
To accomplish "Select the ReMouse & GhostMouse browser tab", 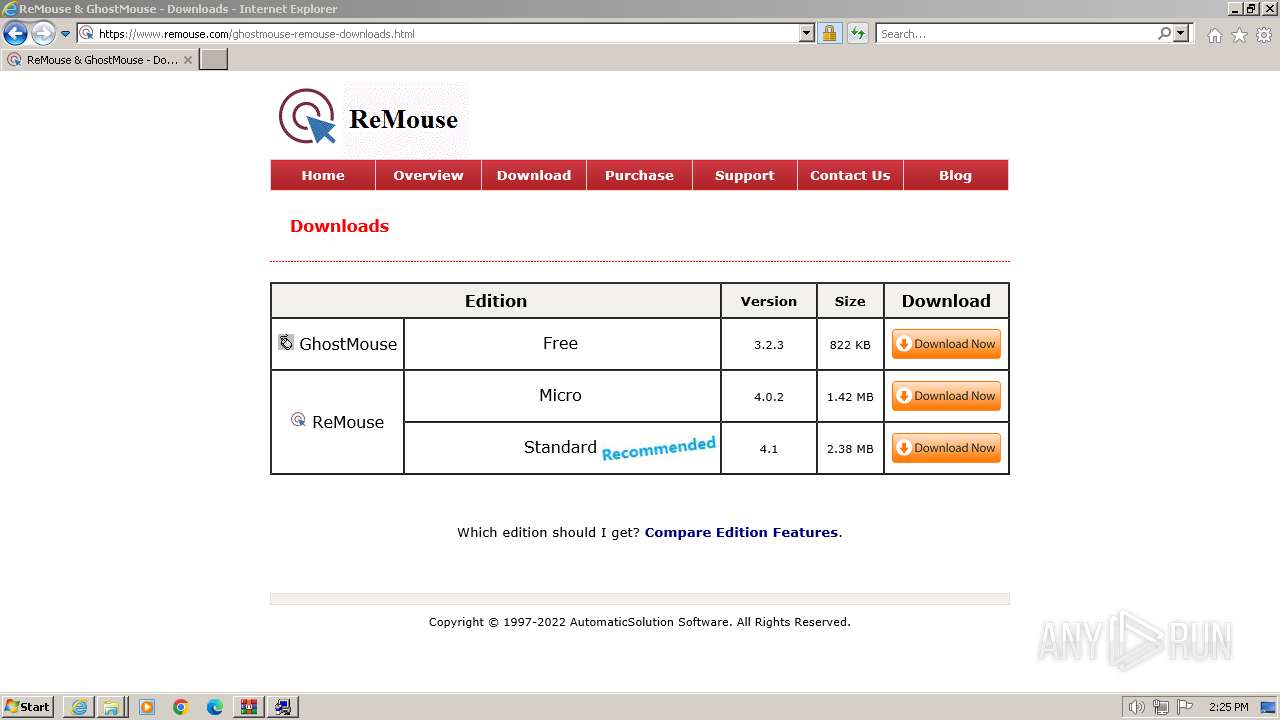I will coord(99,59).
